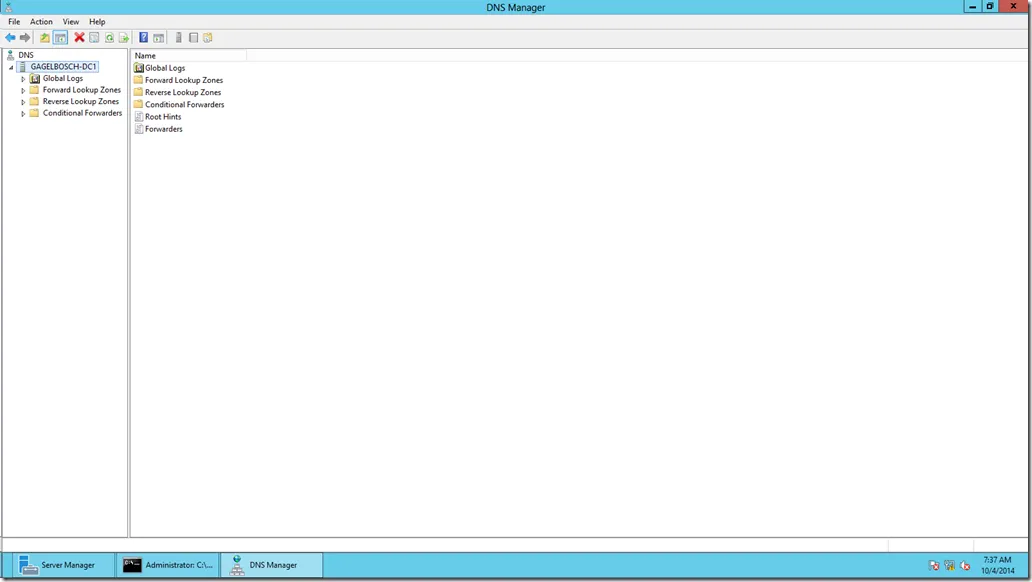Viewport: 1032px width, 582px height.
Task: Open properties via the toolbar icon after delete
Action: [94, 38]
